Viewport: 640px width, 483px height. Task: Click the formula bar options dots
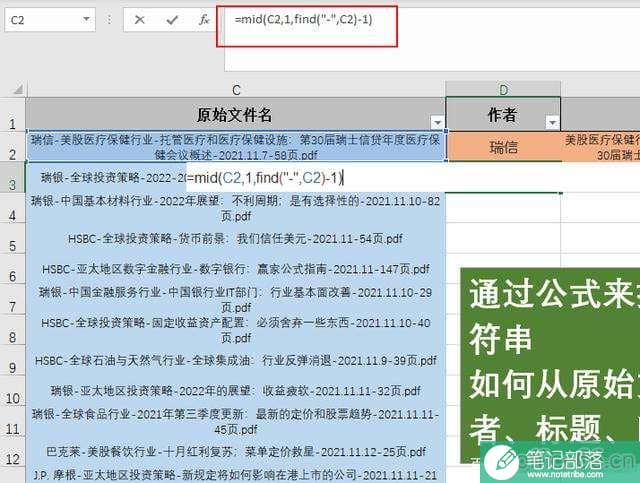109,19
